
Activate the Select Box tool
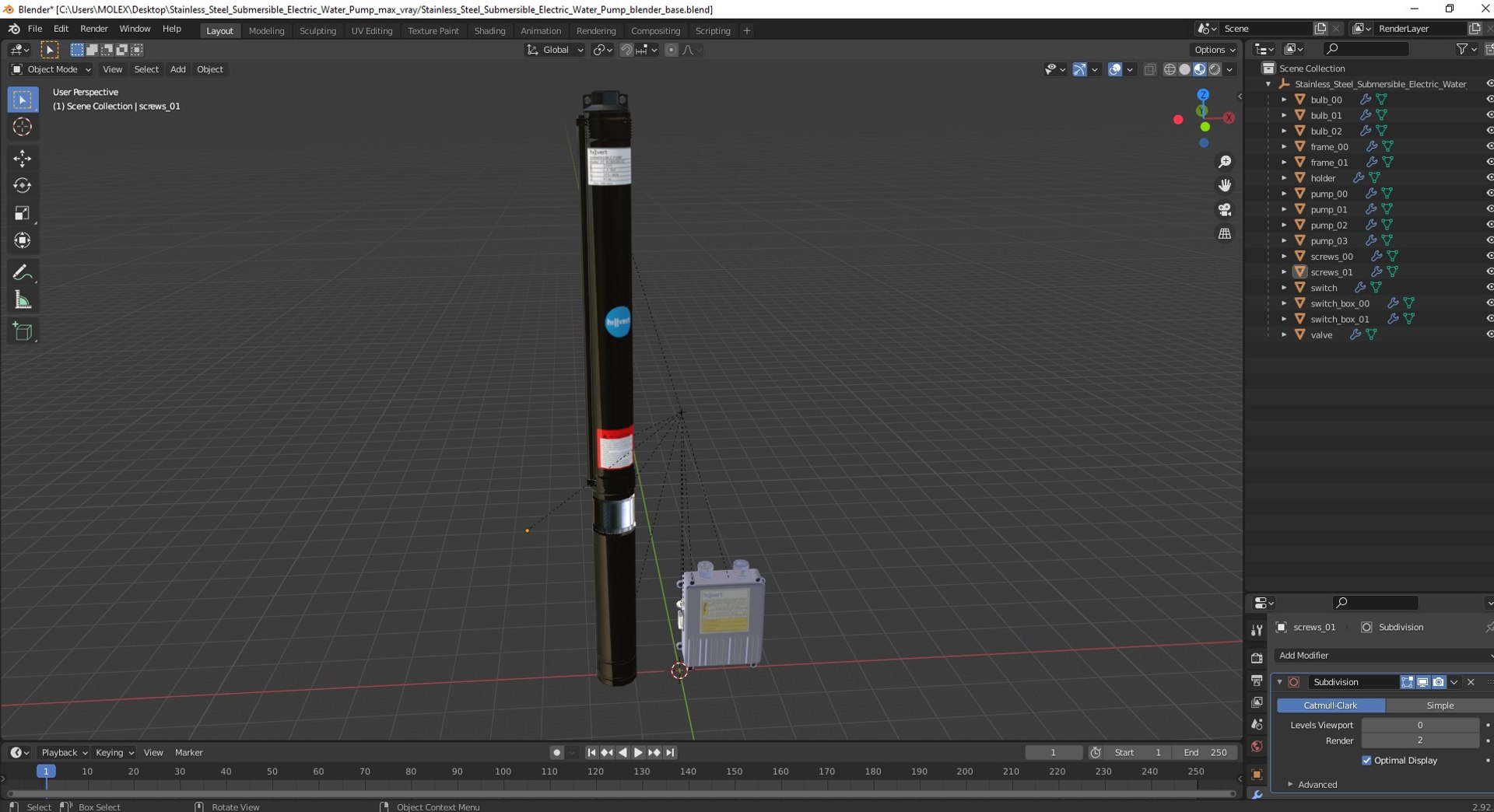pos(22,100)
